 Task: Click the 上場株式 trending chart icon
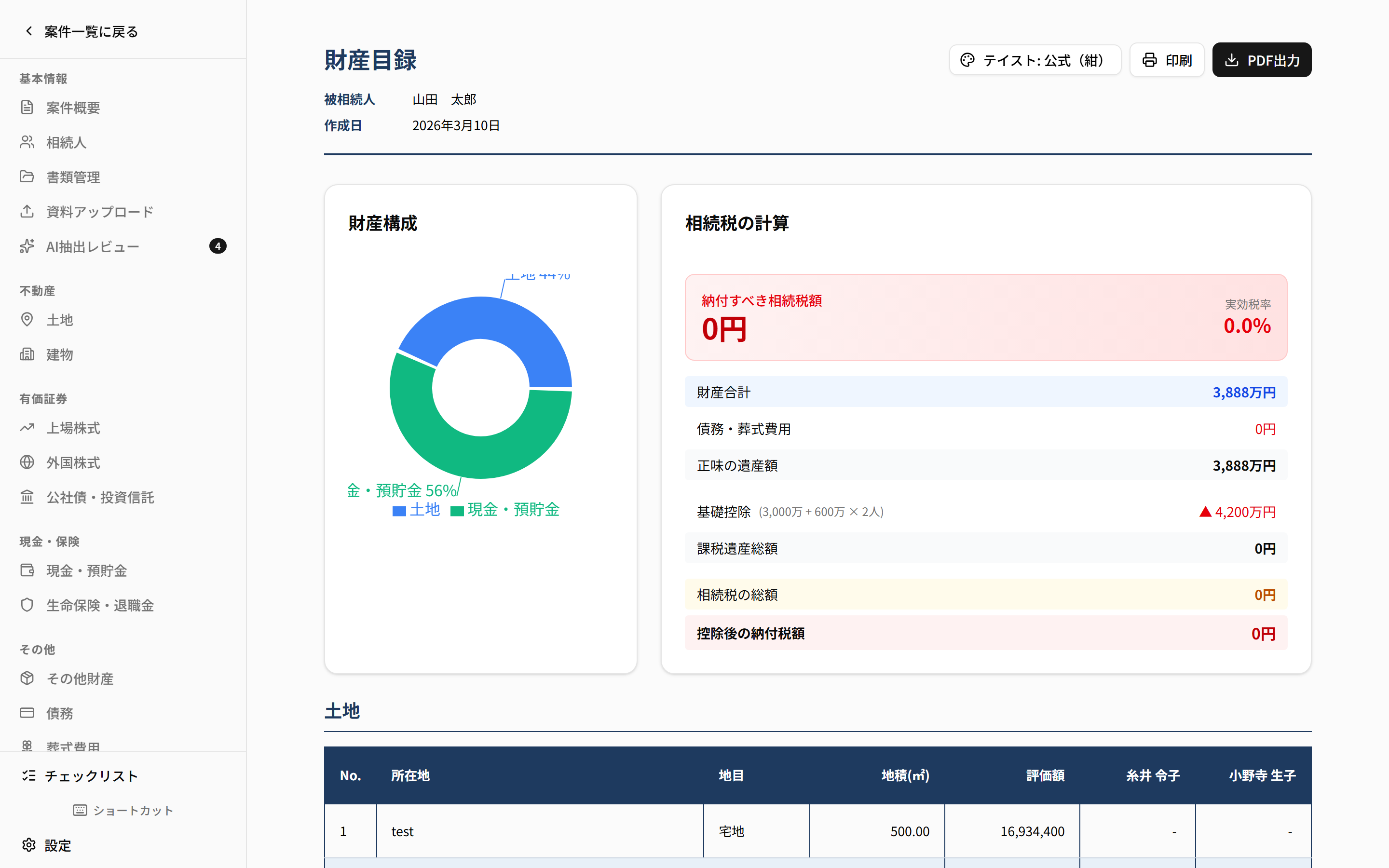(27, 428)
